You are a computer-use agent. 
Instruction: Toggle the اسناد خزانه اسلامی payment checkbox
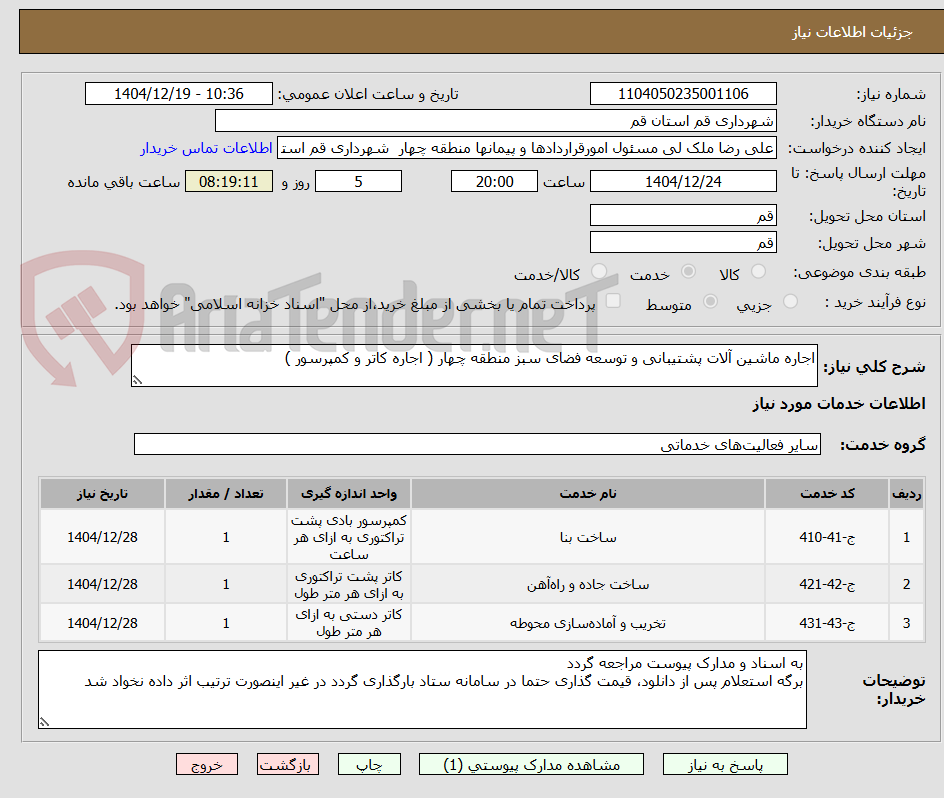tap(613, 301)
